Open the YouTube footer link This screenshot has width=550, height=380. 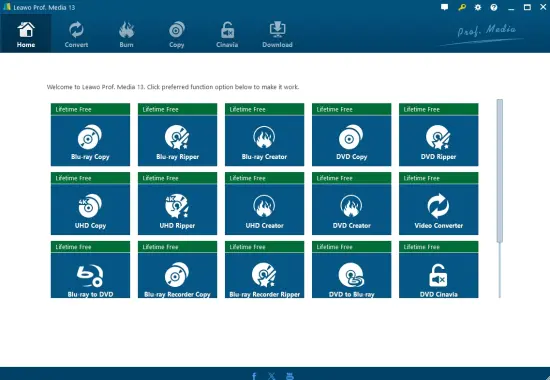coord(290,376)
